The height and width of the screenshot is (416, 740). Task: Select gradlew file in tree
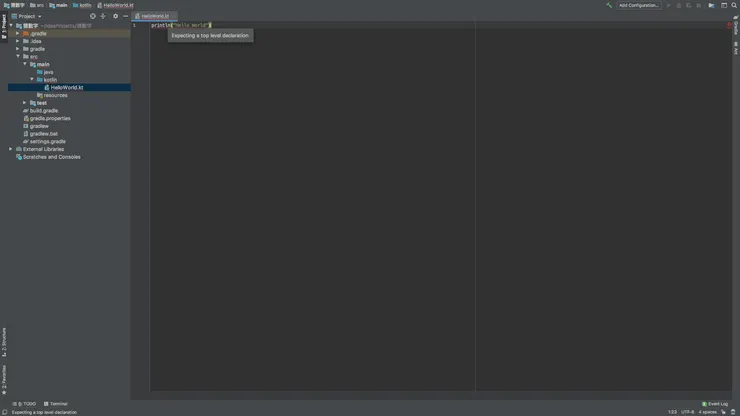click(39, 126)
